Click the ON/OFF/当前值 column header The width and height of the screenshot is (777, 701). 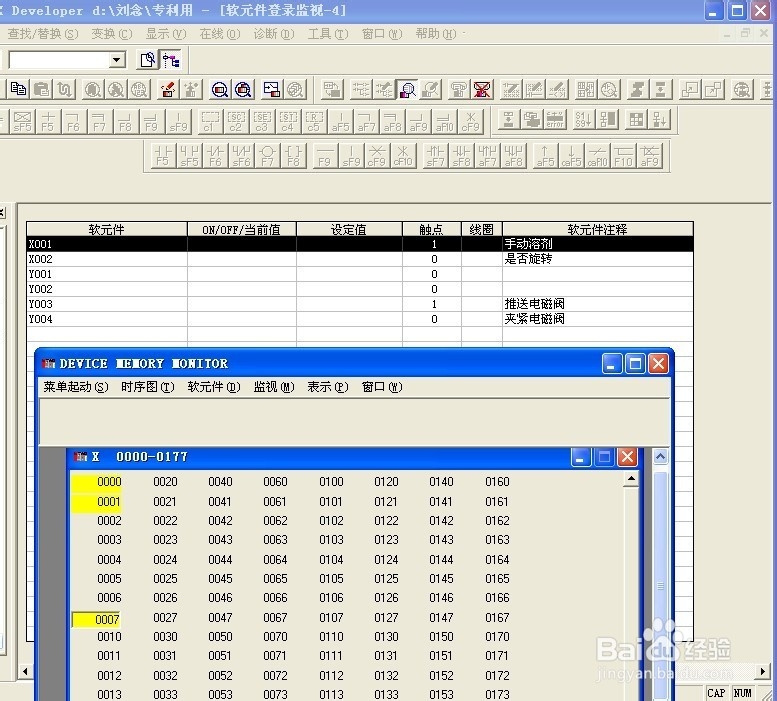point(241,229)
